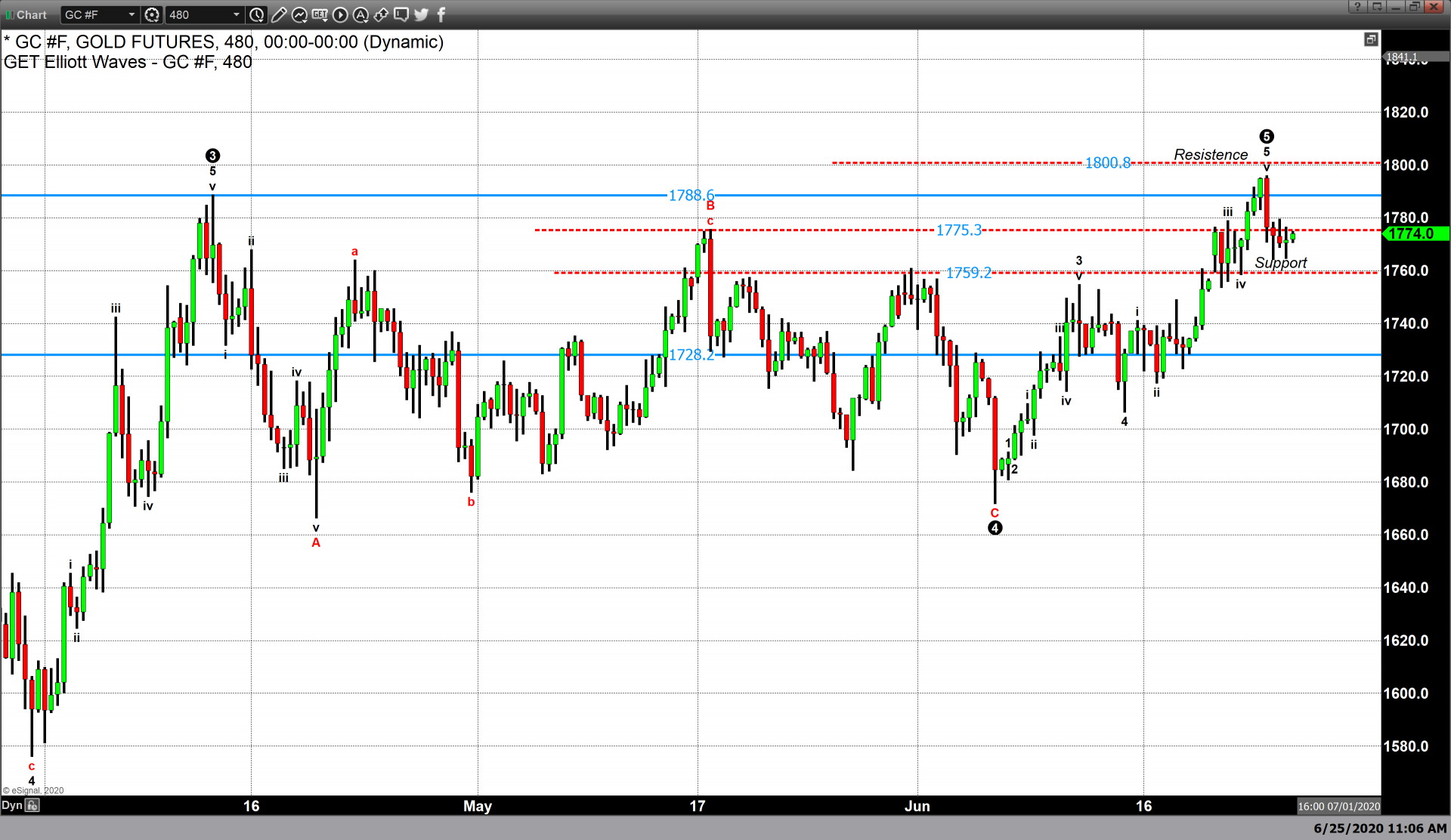Click the 1759.2 support line label
The image size is (1451, 840).
[x=969, y=273]
